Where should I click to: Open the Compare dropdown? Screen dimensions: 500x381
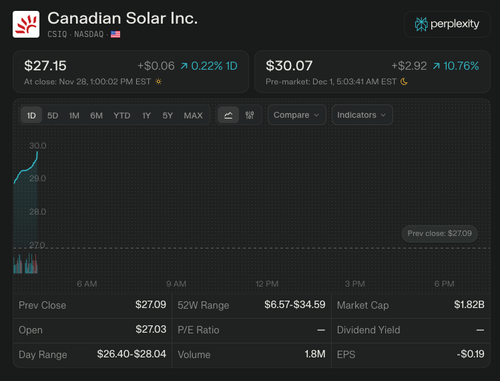pos(297,115)
